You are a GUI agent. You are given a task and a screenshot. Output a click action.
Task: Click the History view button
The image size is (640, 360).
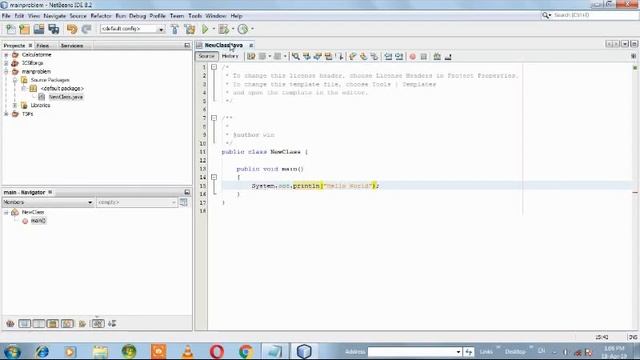click(x=230, y=56)
